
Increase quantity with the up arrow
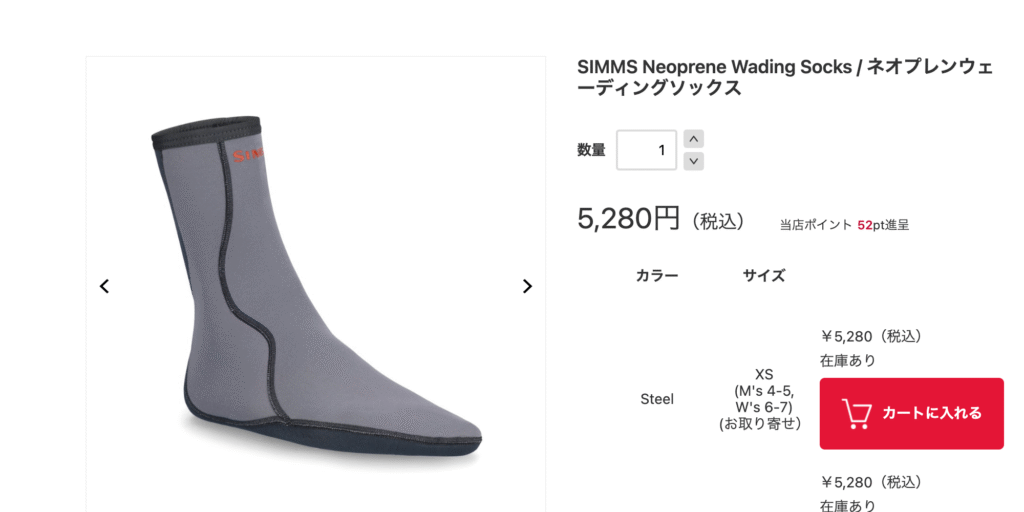(694, 139)
